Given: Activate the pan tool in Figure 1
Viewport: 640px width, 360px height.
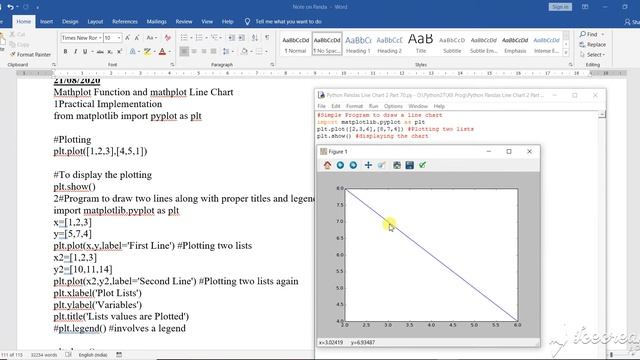Looking at the screenshot, I should [368, 165].
